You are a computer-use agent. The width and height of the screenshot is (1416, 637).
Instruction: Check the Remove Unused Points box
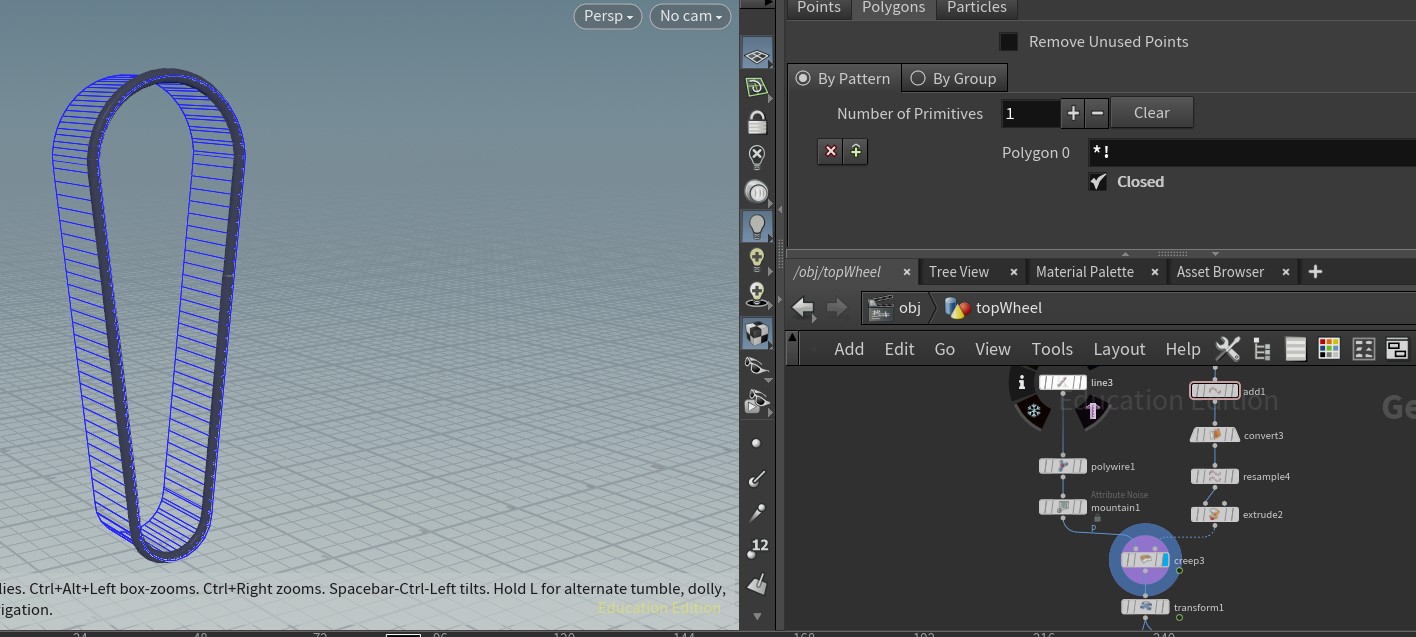coord(1009,42)
